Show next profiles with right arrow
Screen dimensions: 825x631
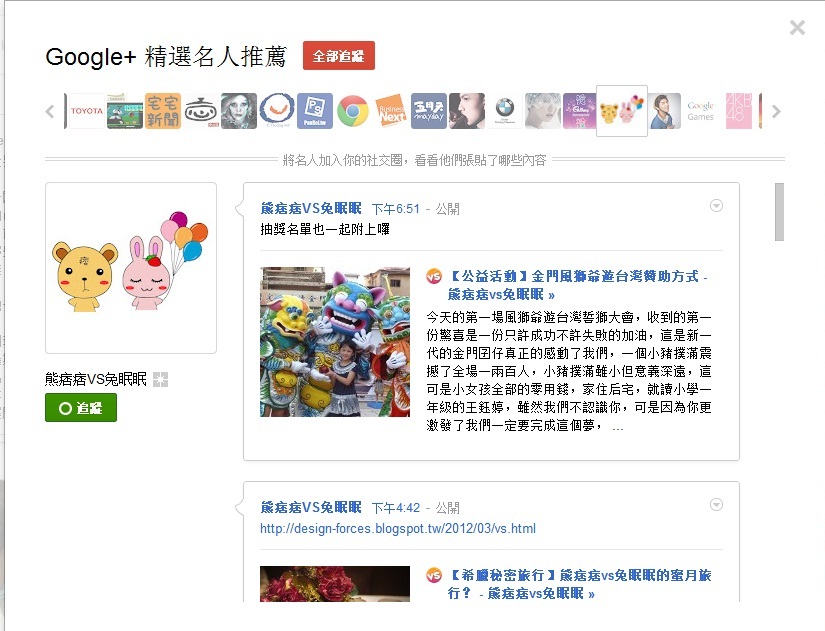pos(776,112)
